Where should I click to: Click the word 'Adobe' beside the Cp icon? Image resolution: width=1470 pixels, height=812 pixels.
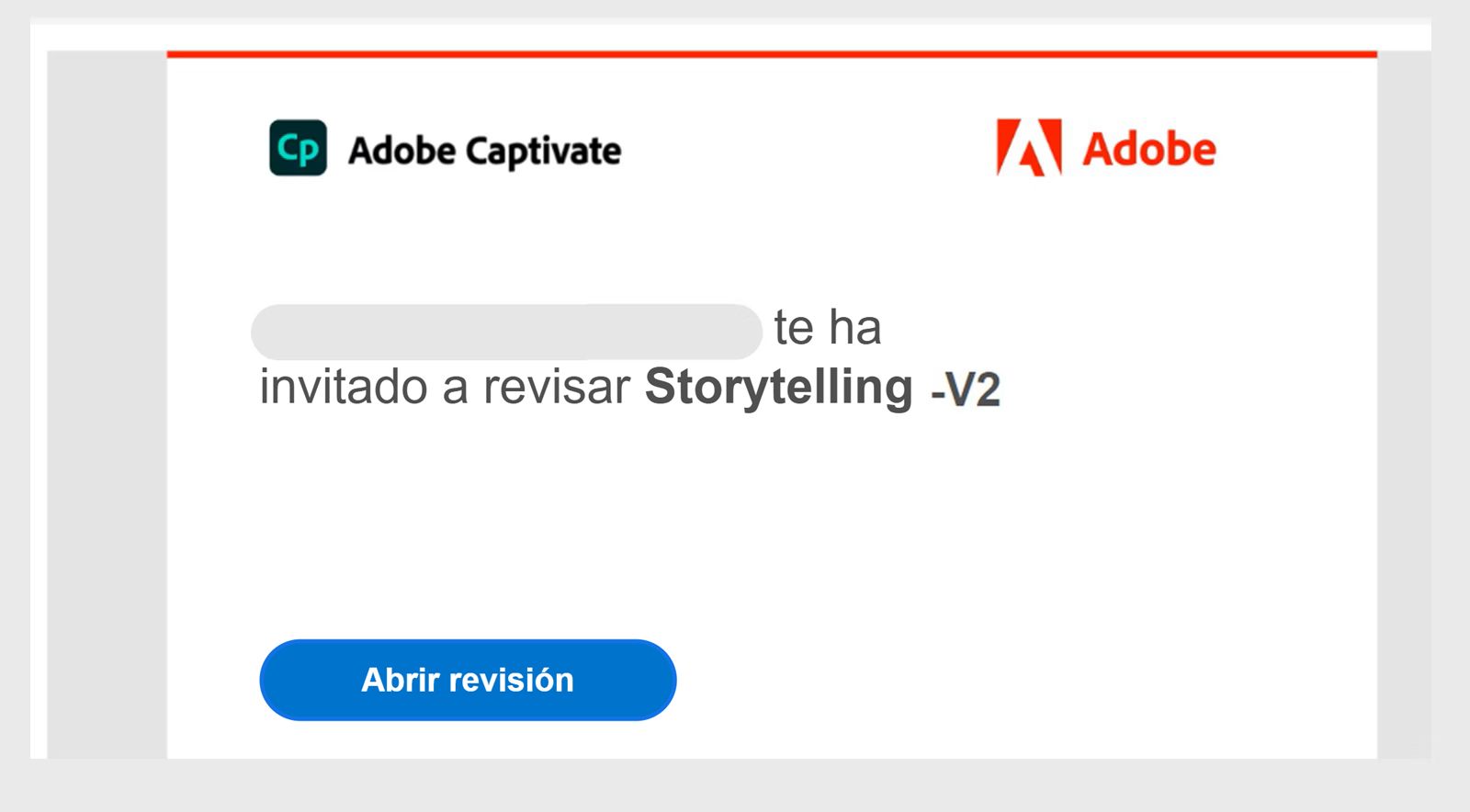[401, 151]
